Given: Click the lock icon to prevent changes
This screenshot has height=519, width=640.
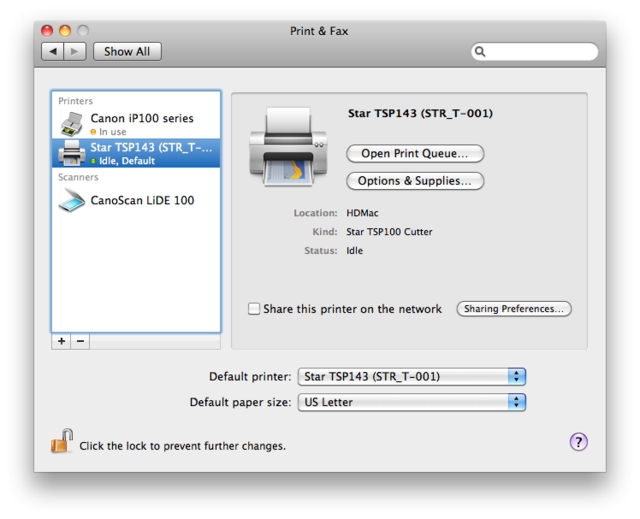Looking at the screenshot, I should (x=62, y=441).
